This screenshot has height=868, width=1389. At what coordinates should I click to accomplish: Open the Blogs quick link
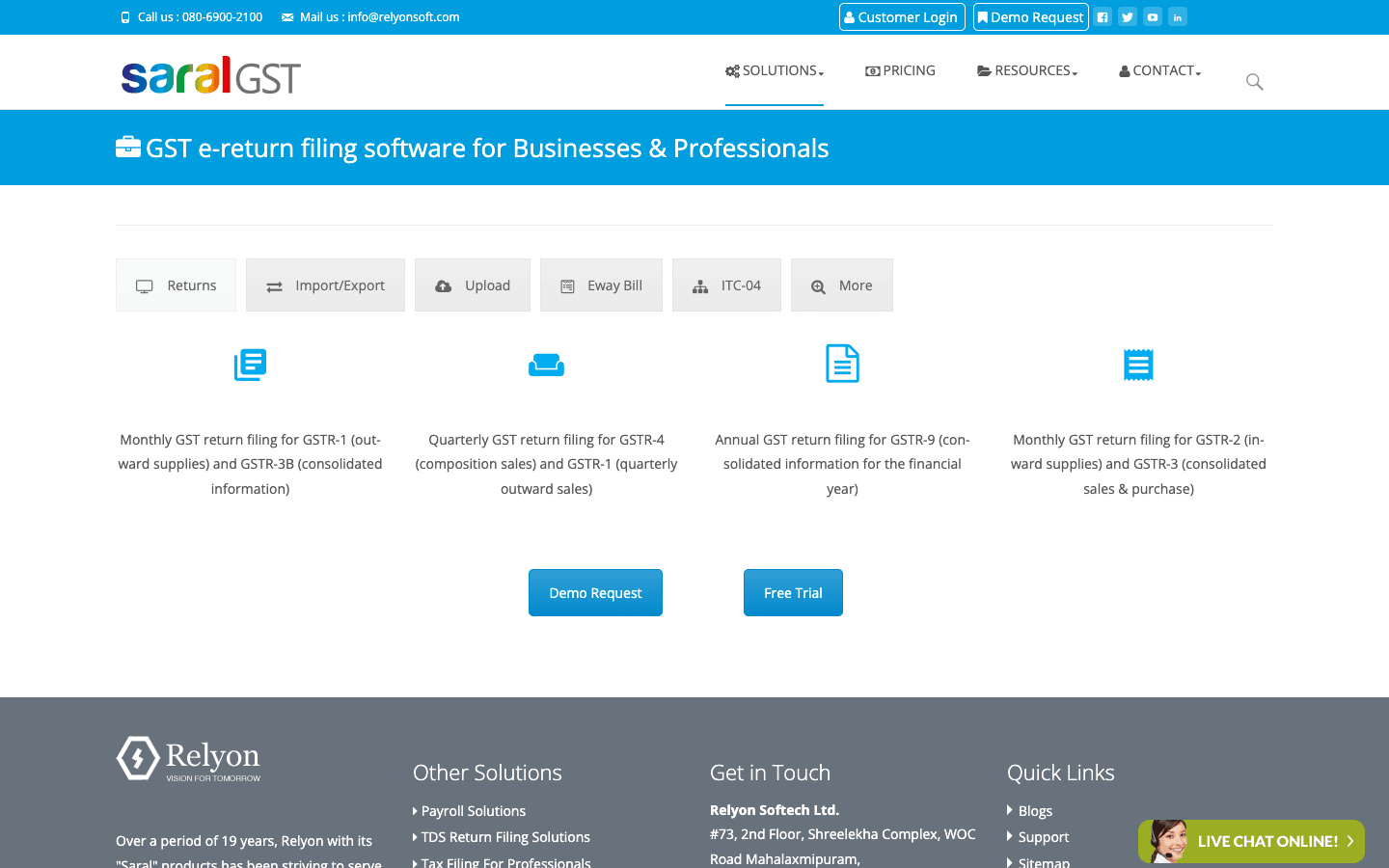tap(1035, 811)
